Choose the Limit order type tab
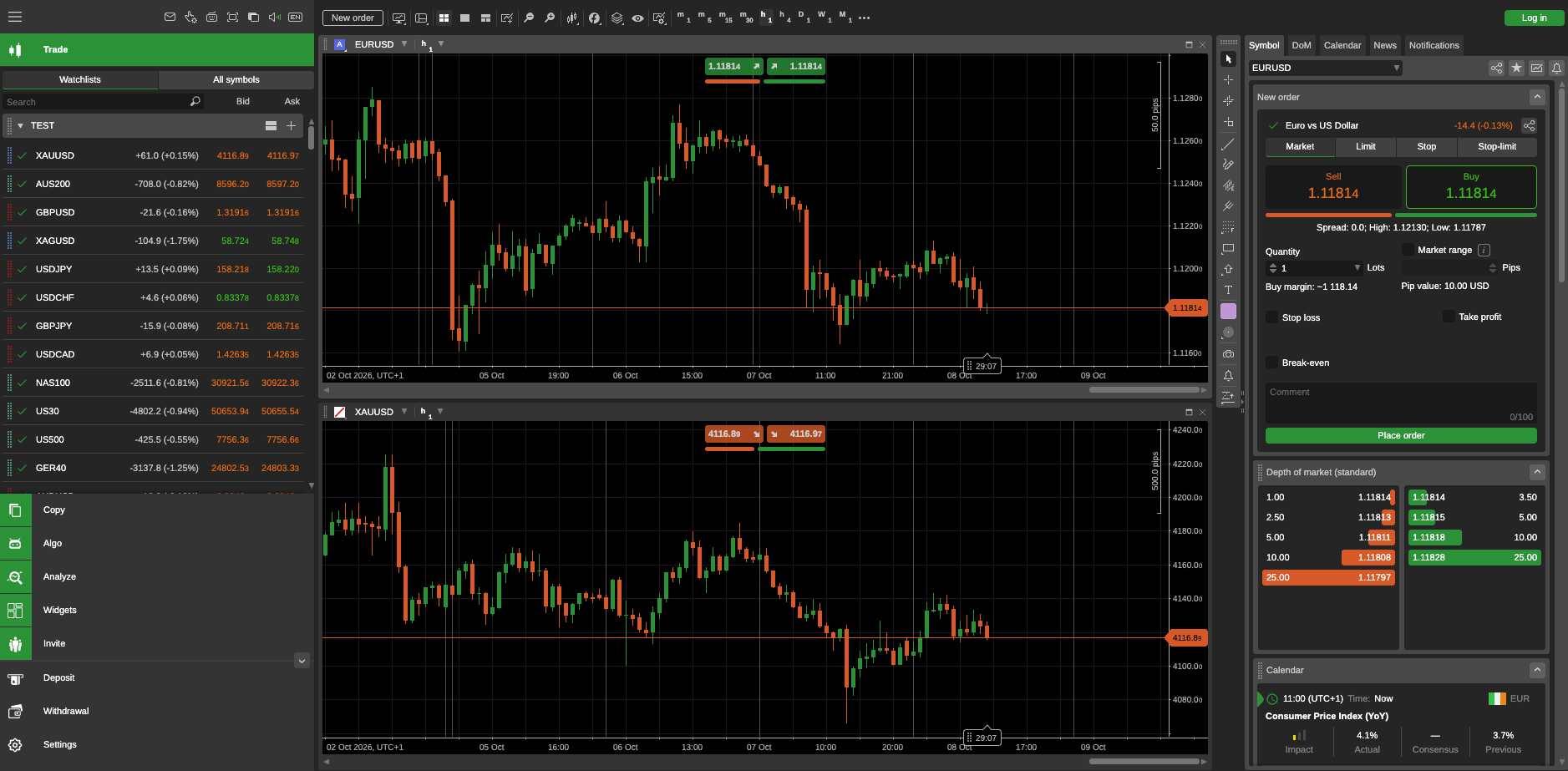Viewport: 1568px width, 771px height. pos(1366,146)
